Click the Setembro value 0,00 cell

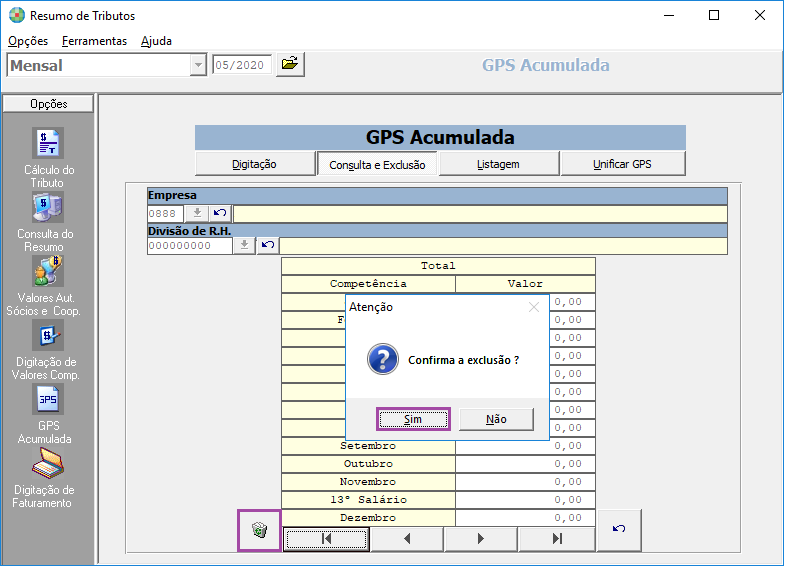[526, 446]
